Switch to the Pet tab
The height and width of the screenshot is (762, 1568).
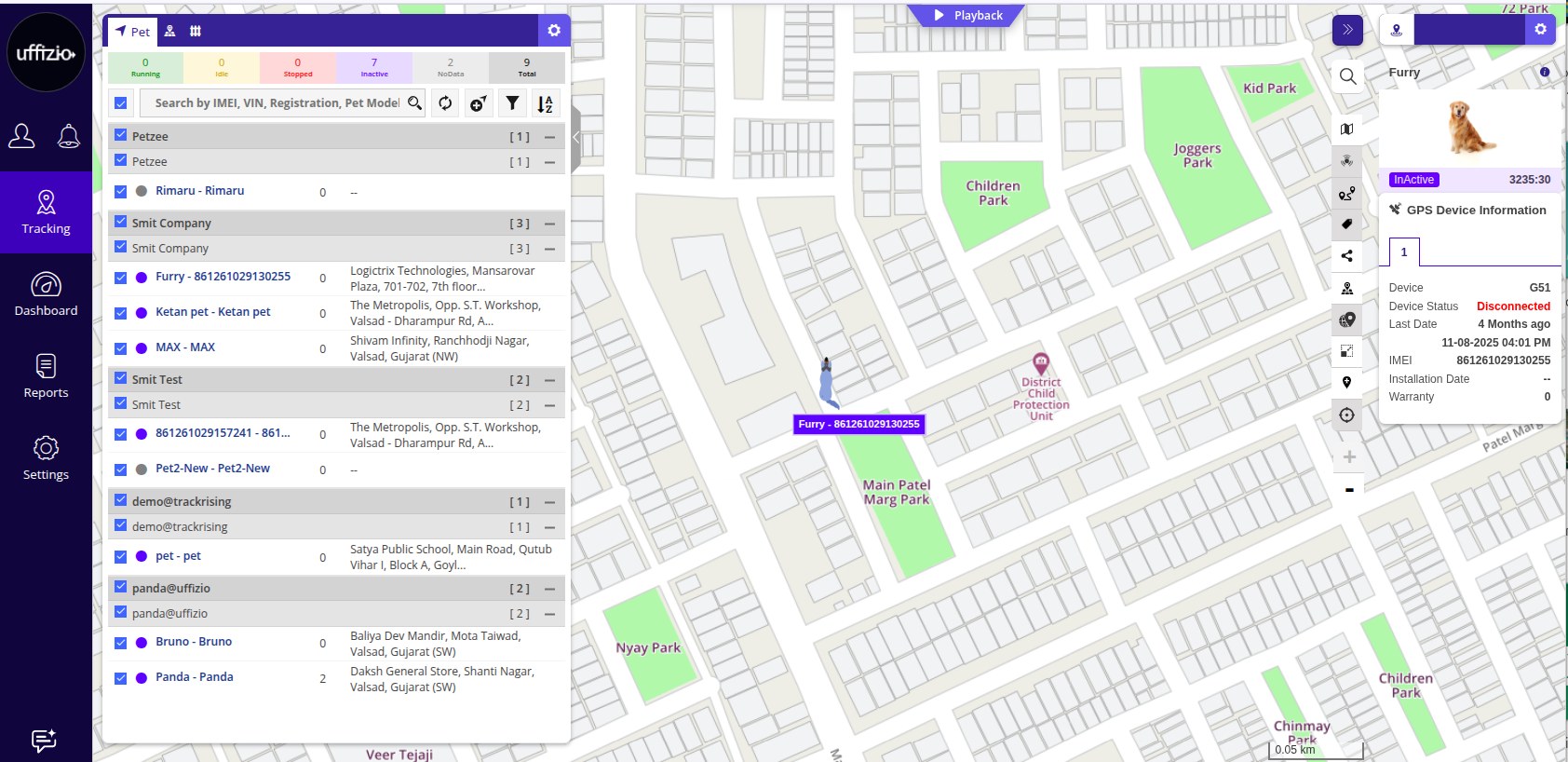pos(132,32)
